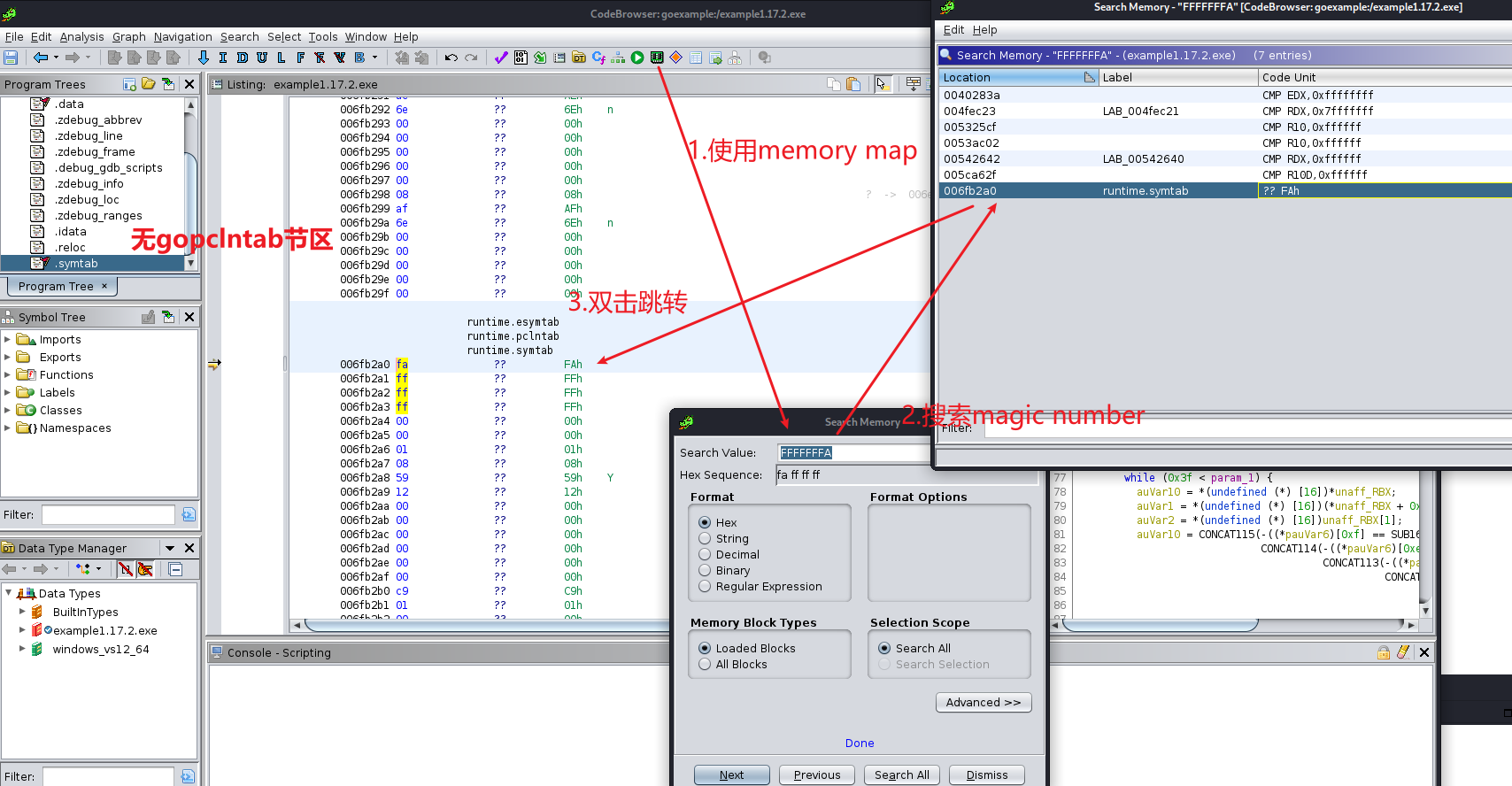Click the Display Function Graph icon
This screenshot has height=786, width=1512.
tap(617, 58)
